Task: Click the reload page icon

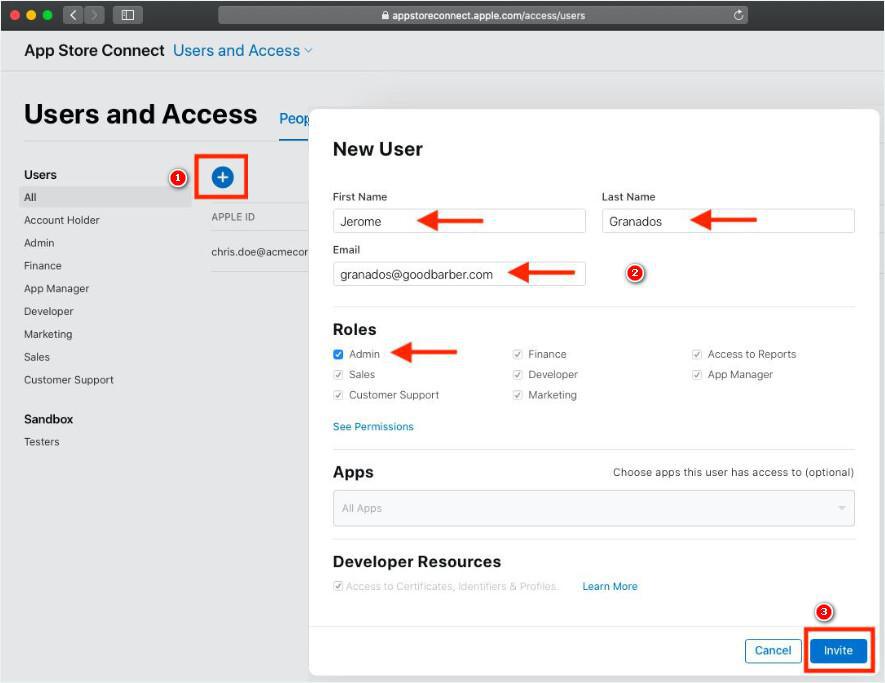Action: (739, 15)
